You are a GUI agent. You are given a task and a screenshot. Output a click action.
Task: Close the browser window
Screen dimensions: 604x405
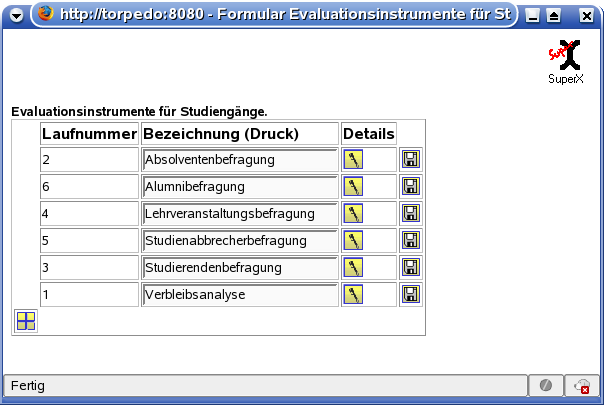point(587,16)
